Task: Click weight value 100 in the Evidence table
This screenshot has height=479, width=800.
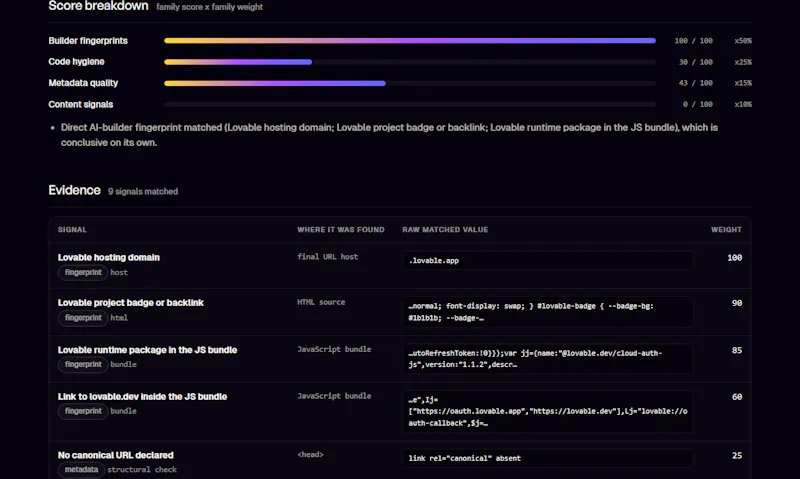Action: click(x=735, y=258)
